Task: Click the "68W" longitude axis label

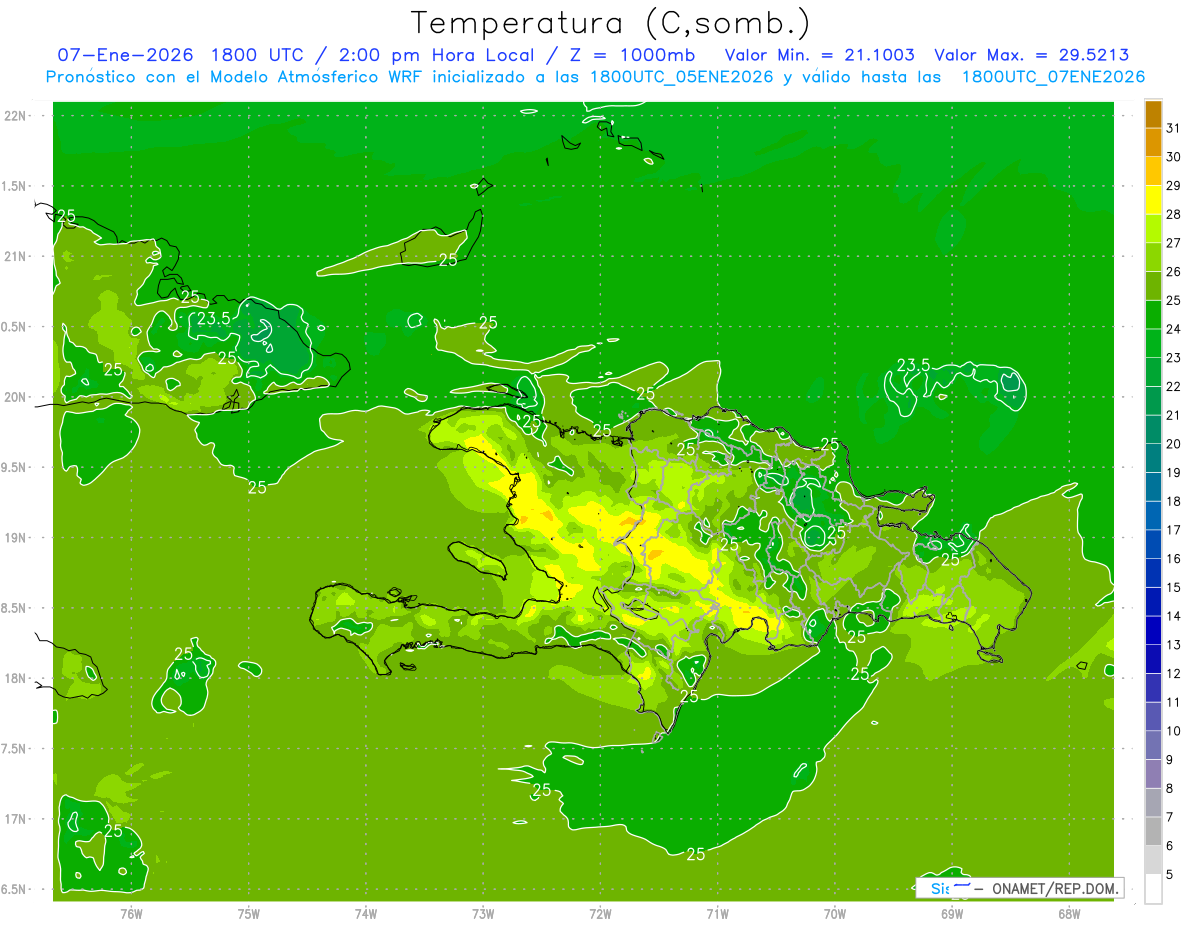Action: [1069, 913]
